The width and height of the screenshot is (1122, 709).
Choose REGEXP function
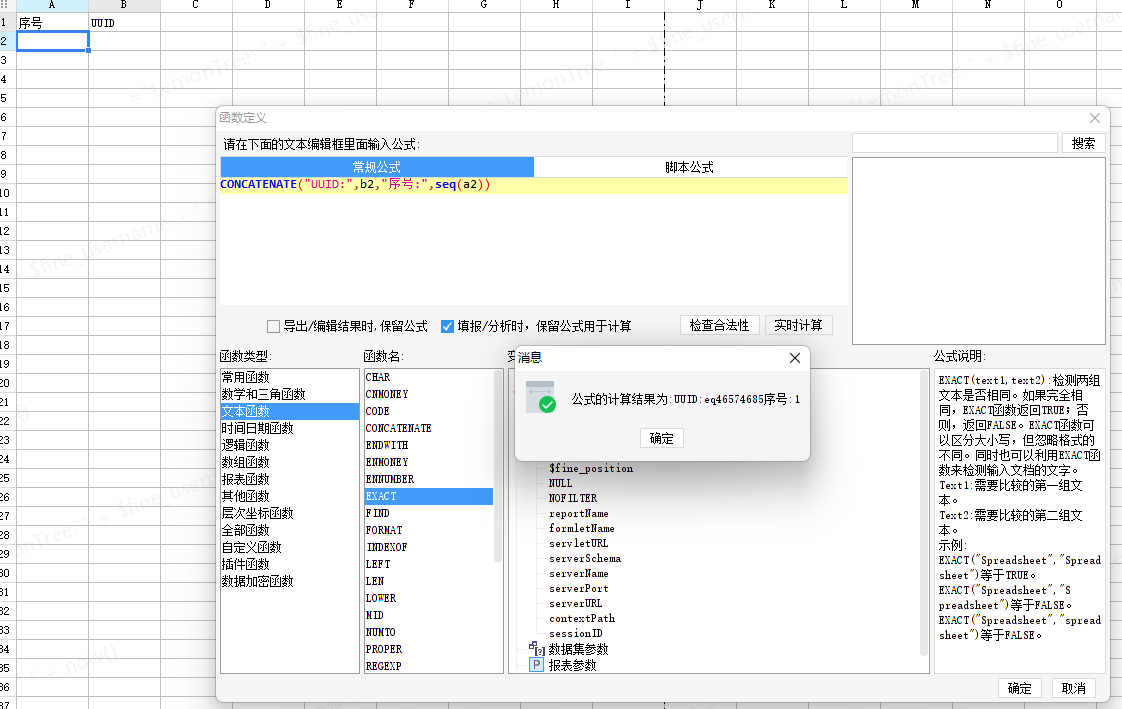point(429,666)
